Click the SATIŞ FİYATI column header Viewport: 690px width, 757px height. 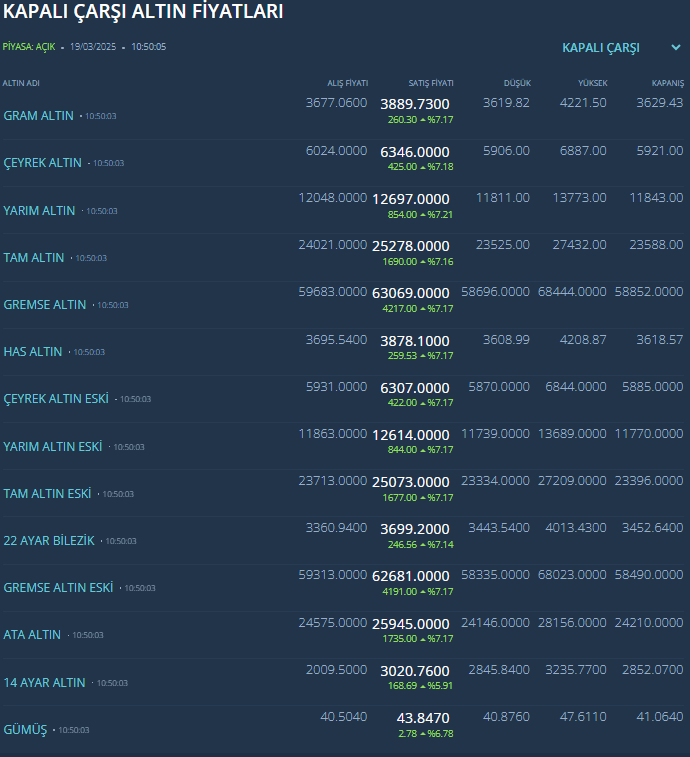[431, 83]
